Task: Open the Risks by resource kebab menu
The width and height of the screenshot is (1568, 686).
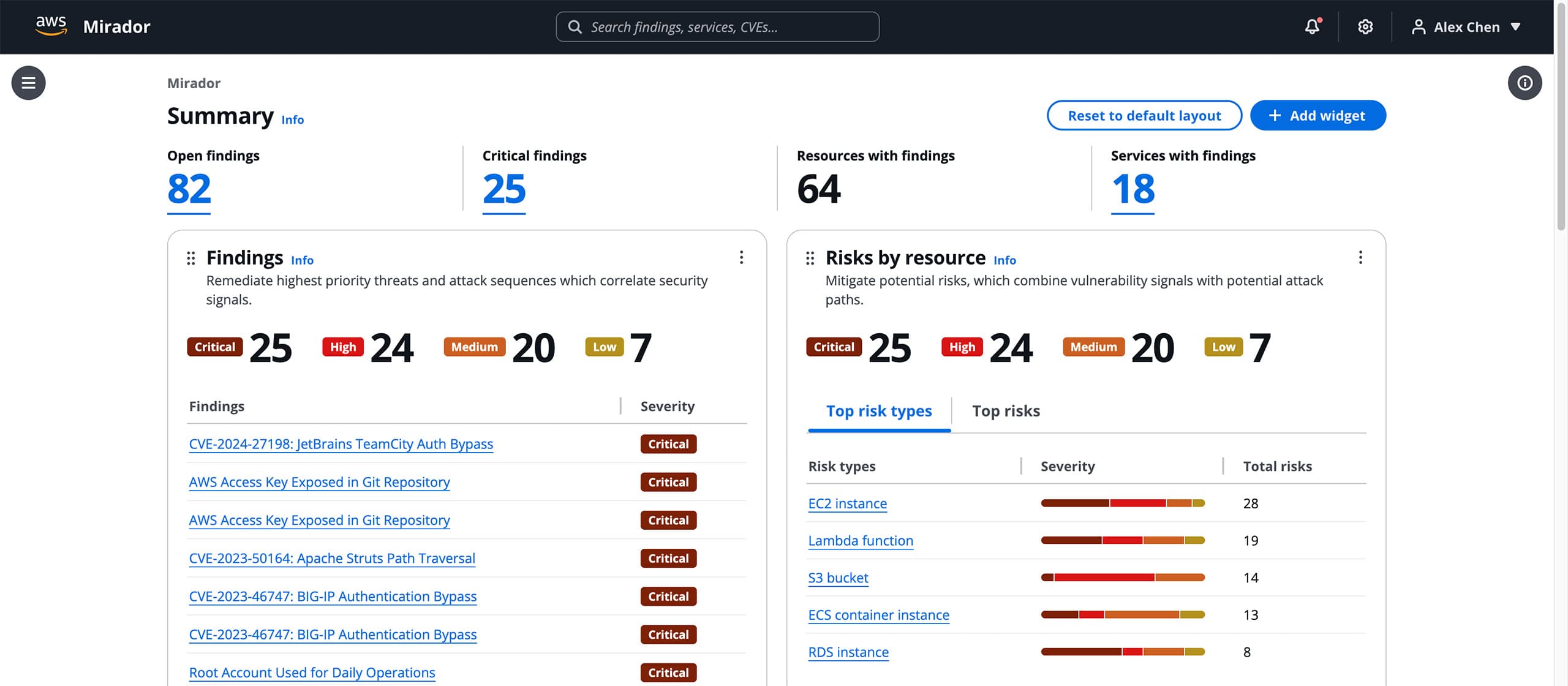Action: 1361,258
